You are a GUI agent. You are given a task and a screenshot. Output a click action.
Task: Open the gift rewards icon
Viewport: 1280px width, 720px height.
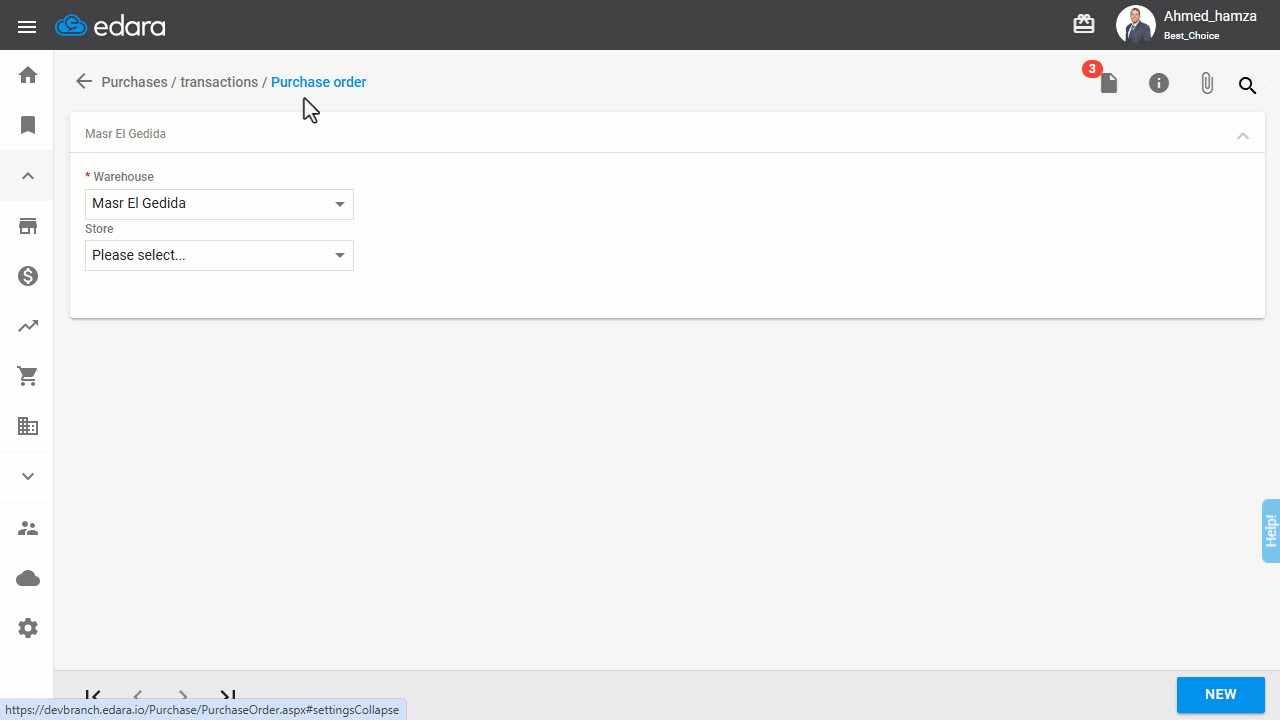coord(1084,24)
